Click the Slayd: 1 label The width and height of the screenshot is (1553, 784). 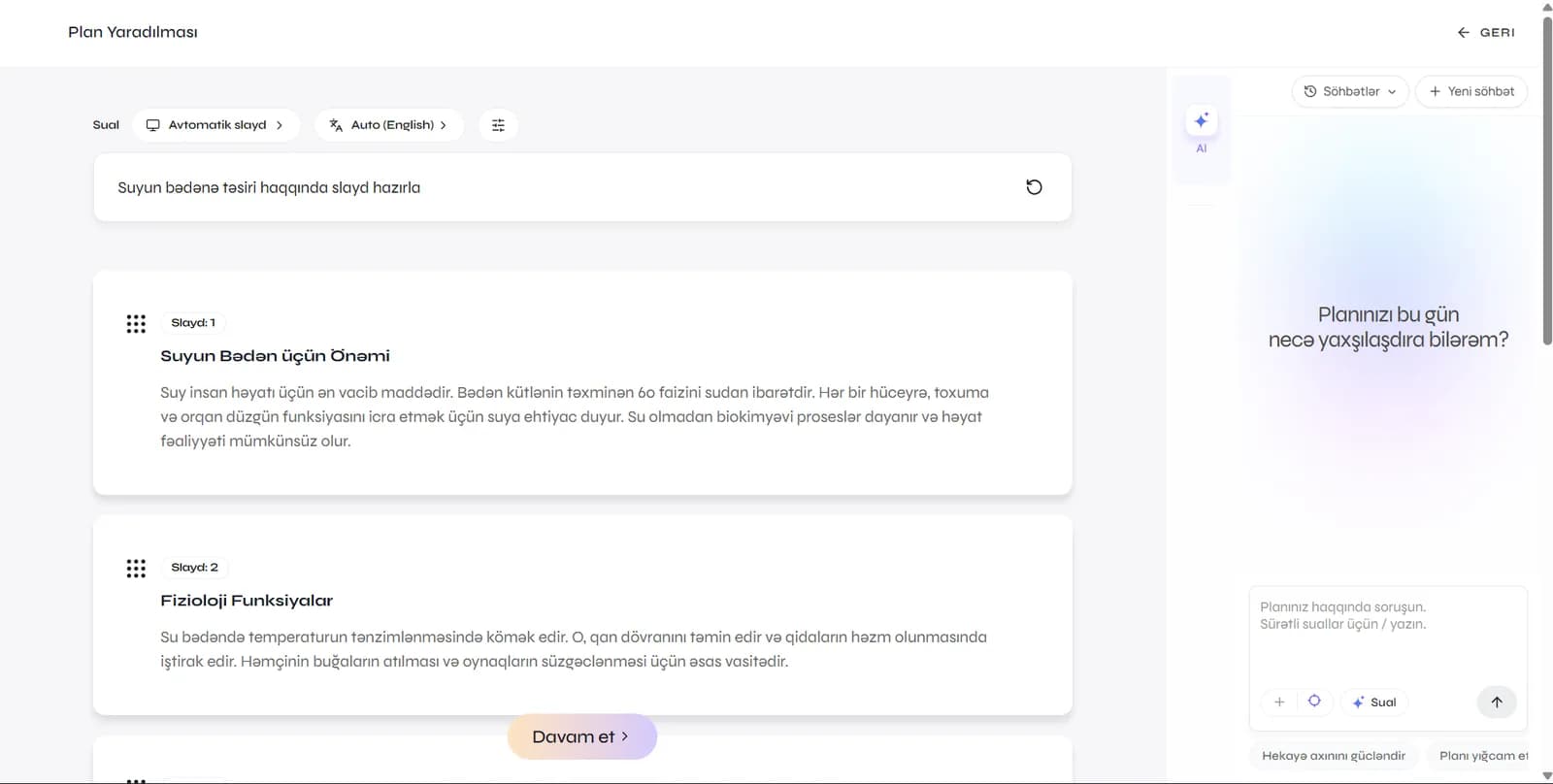pos(193,323)
